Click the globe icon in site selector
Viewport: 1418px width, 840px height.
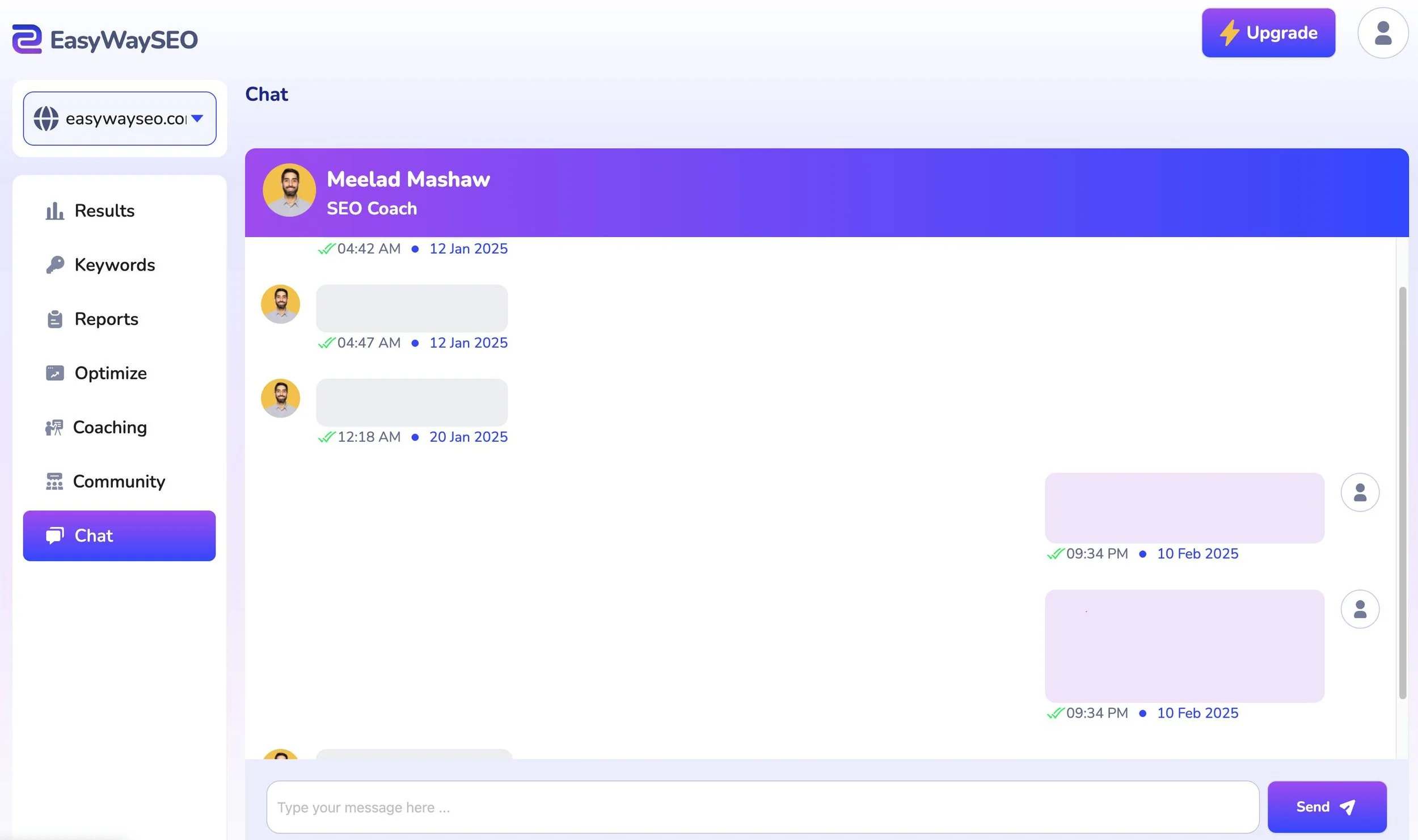pos(46,119)
